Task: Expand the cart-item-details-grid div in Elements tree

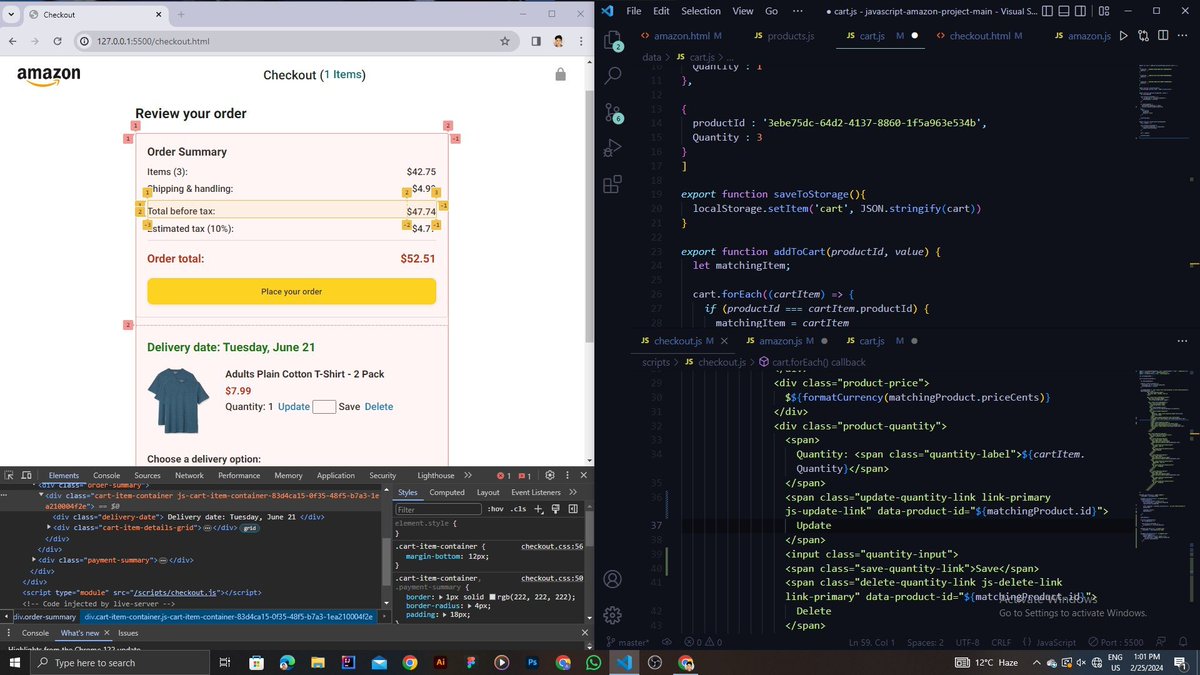Action: [49, 527]
